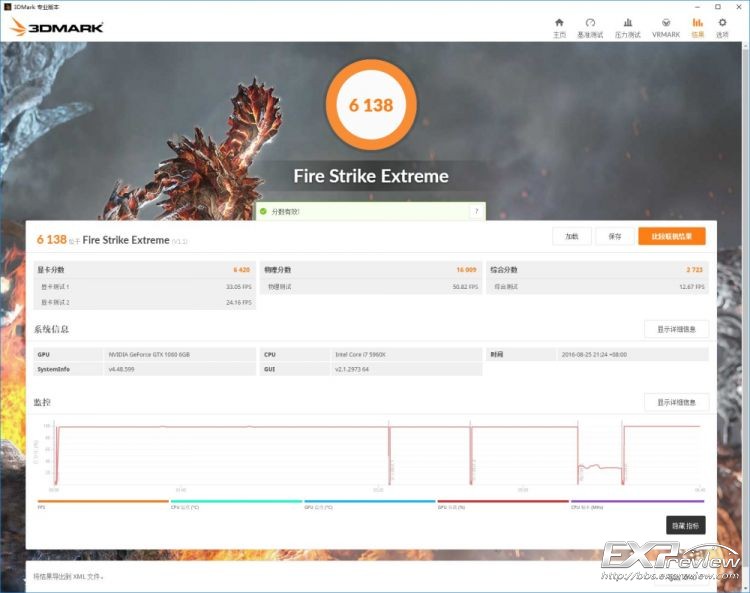The width and height of the screenshot is (750, 593).
Task: Click the orange 6 138 score circle
Action: (371, 105)
